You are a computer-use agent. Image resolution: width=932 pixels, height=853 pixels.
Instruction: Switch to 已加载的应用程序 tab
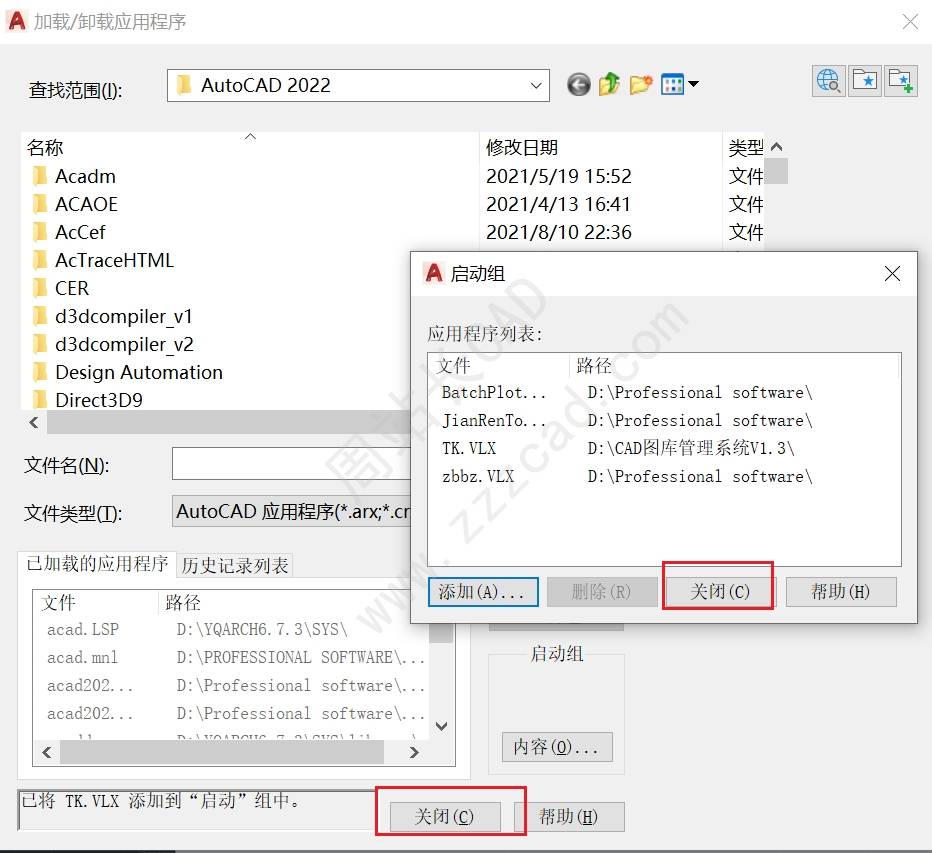97,564
